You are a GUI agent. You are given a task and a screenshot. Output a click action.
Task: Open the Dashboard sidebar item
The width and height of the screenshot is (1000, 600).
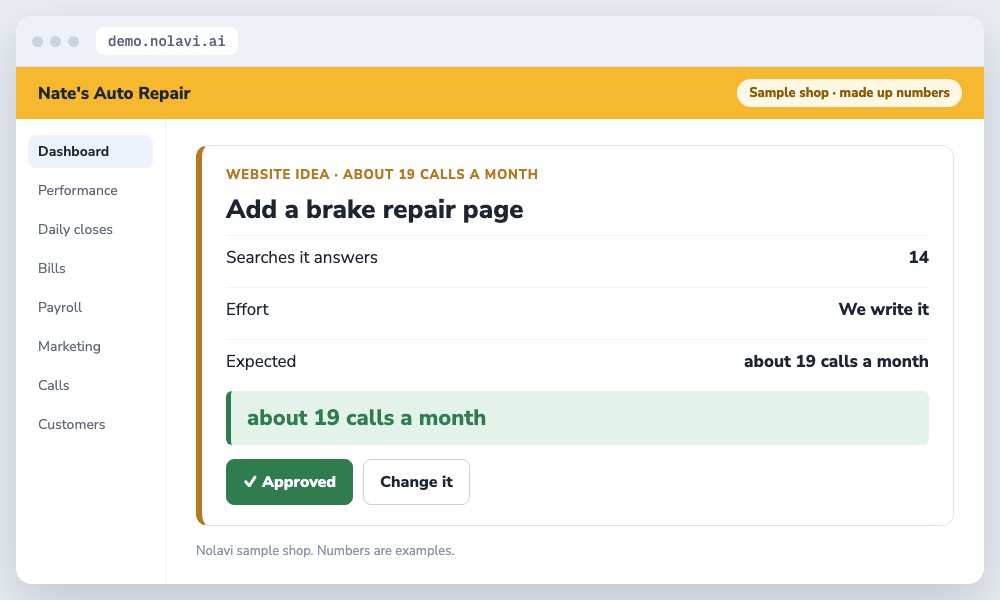coord(90,151)
